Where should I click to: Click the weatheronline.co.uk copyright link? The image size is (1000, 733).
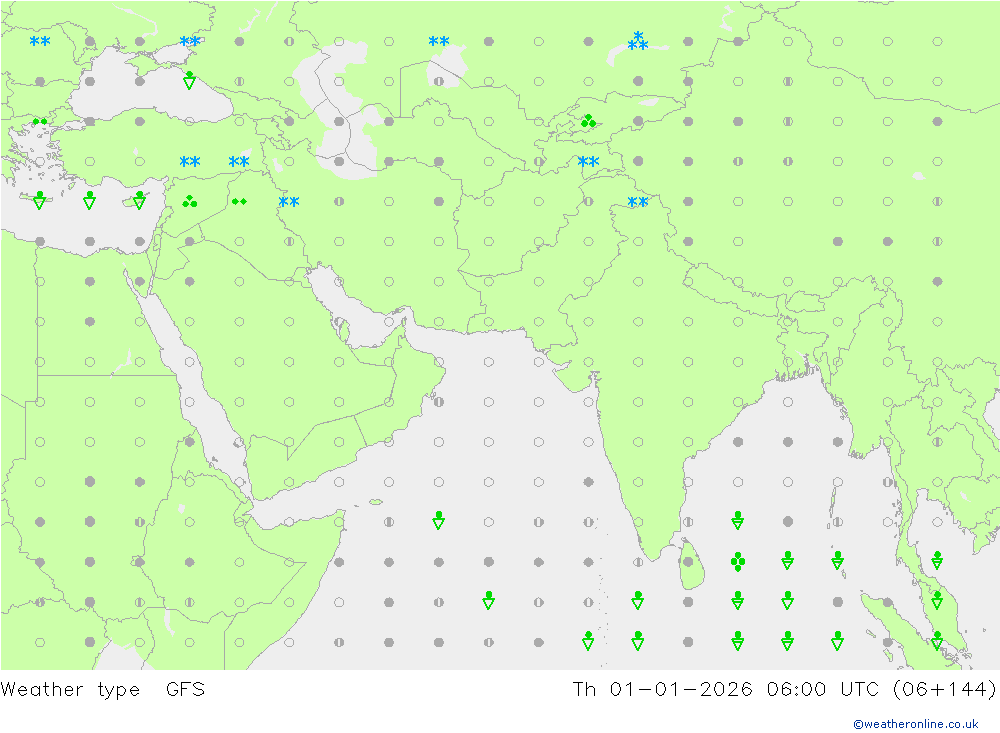[x=915, y=724]
